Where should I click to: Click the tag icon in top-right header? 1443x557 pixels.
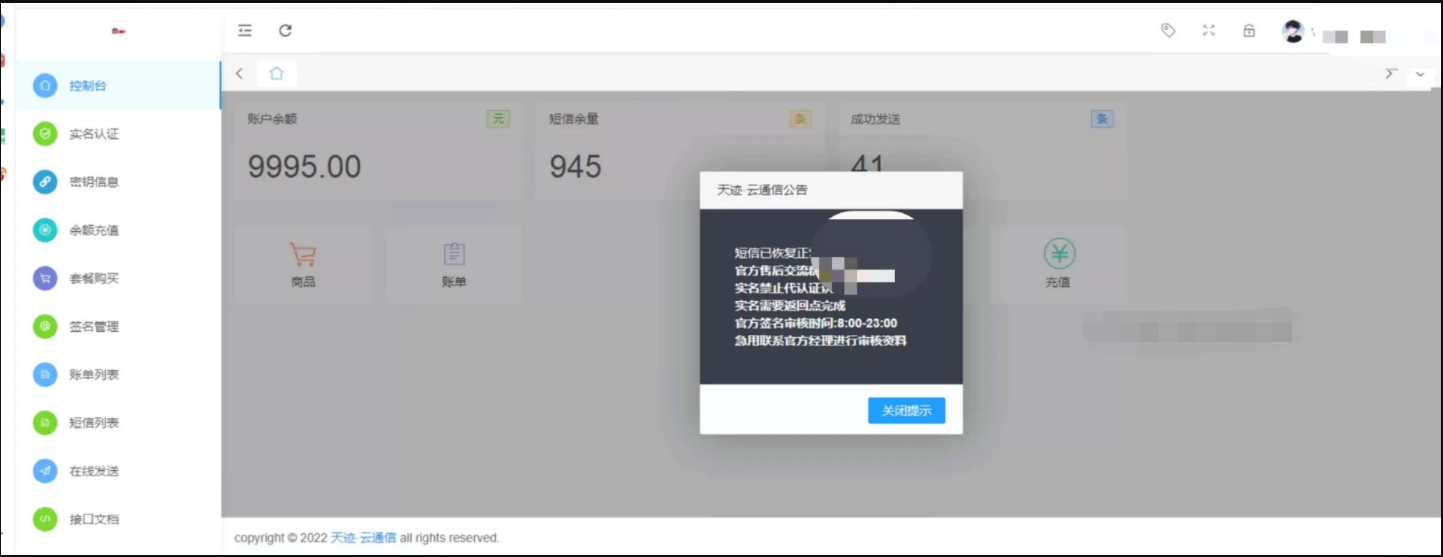pyautogui.click(x=1168, y=31)
